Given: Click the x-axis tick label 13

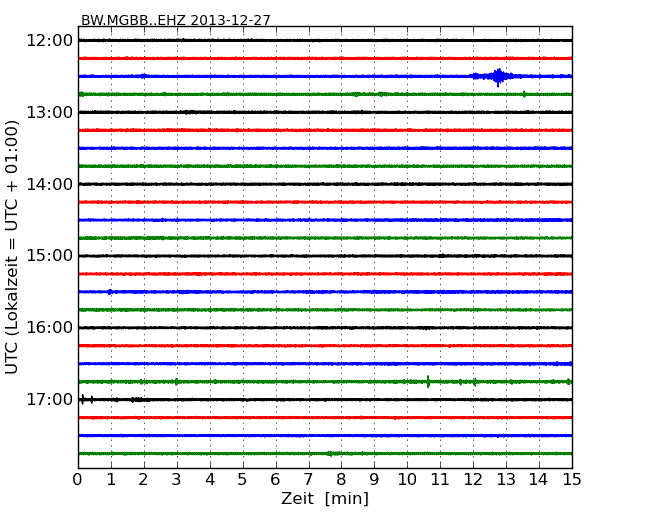Looking at the screenshot, I should 506,480.
